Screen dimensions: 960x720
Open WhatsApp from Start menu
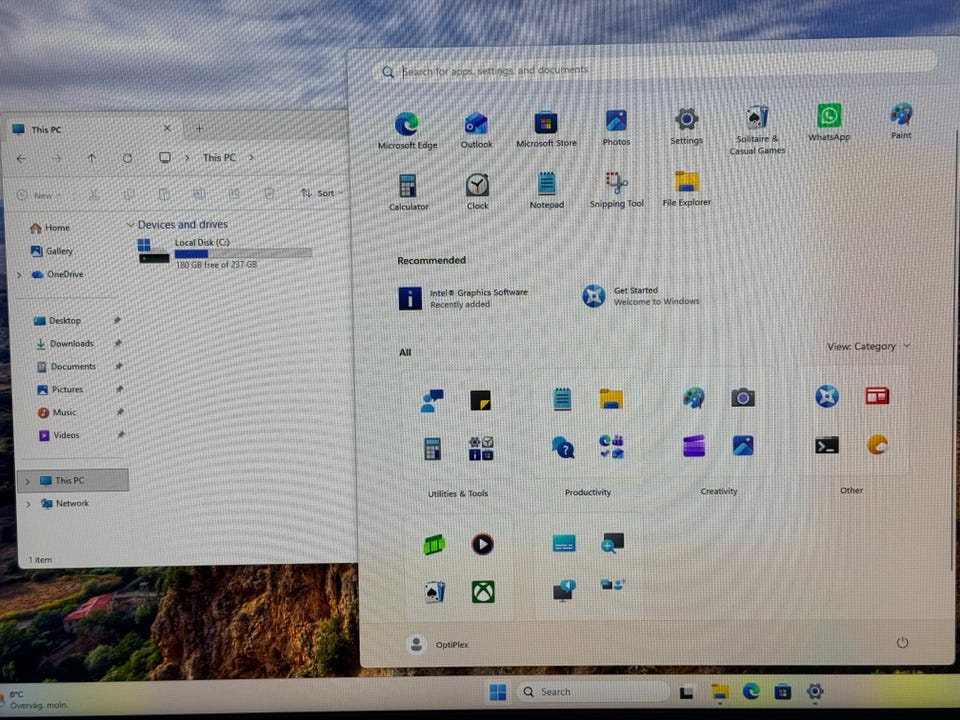point(829,122)
